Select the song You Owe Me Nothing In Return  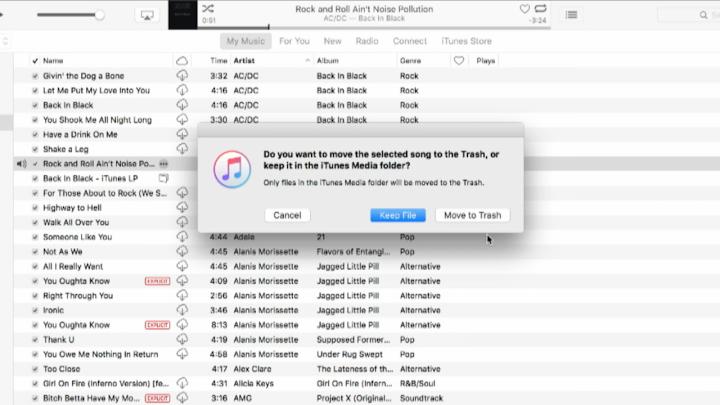tap(100, 354)
